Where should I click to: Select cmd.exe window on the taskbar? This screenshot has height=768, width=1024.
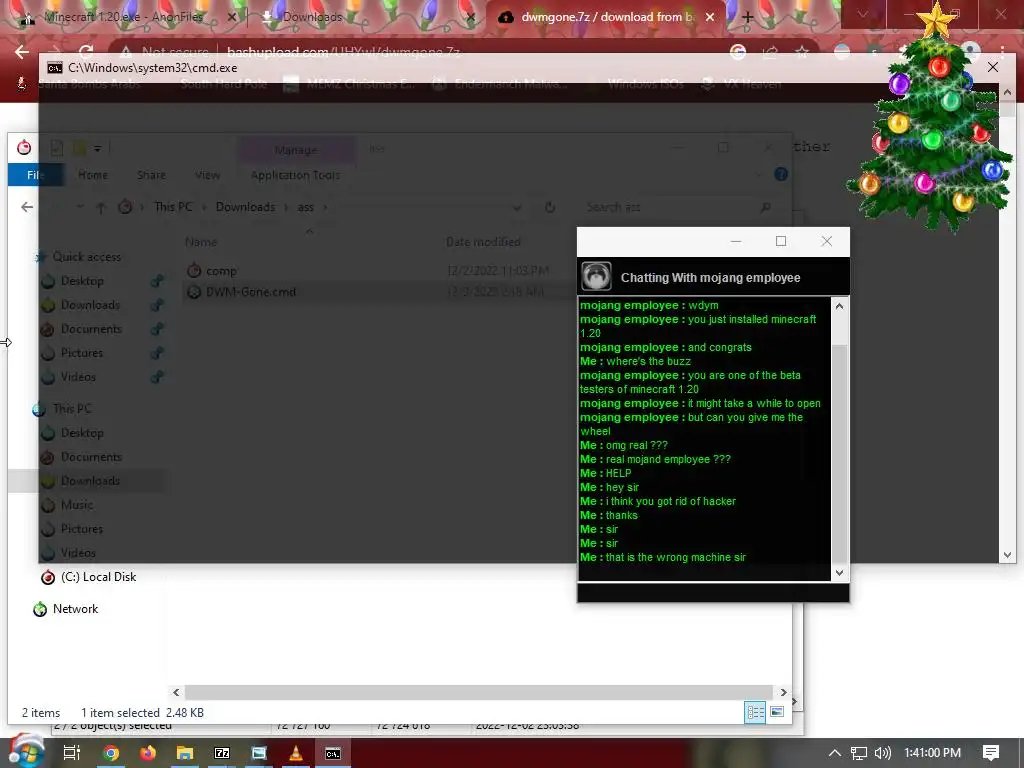click(333, 753)
